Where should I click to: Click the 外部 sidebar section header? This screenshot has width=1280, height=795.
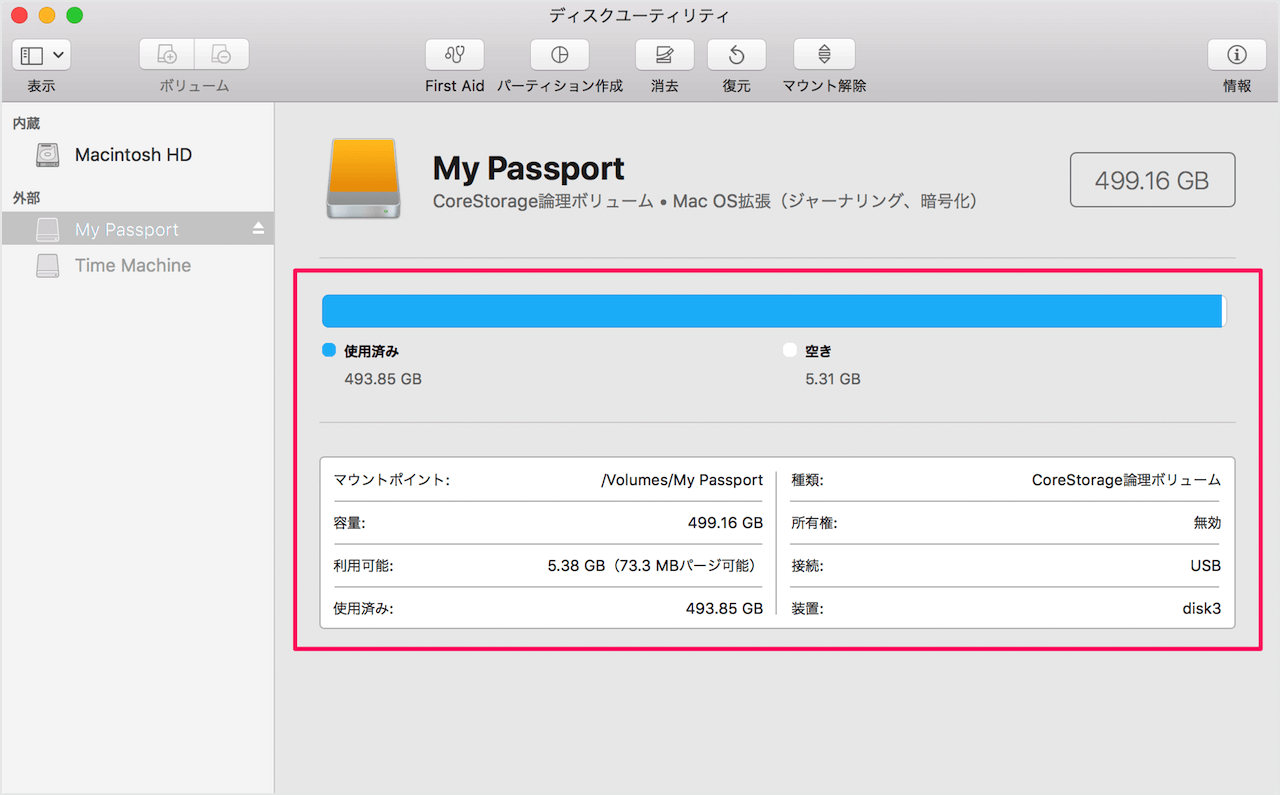[26, 198]
